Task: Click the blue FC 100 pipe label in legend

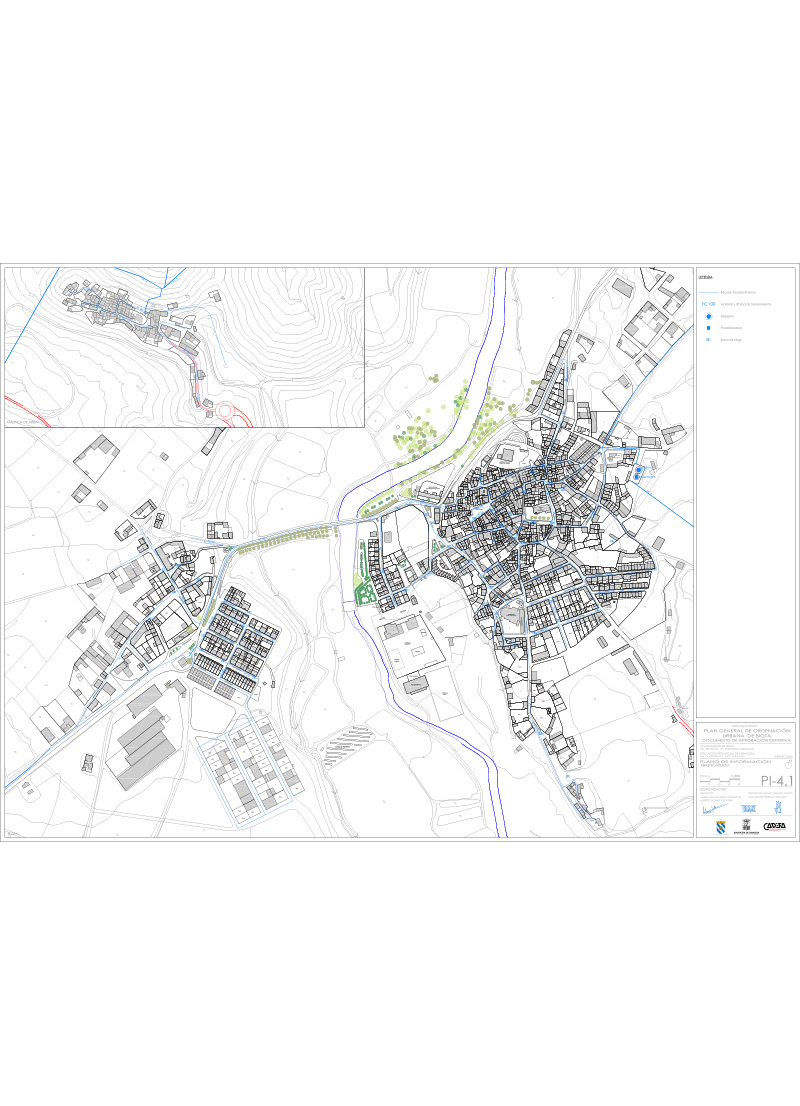Action: pos(708,303)
